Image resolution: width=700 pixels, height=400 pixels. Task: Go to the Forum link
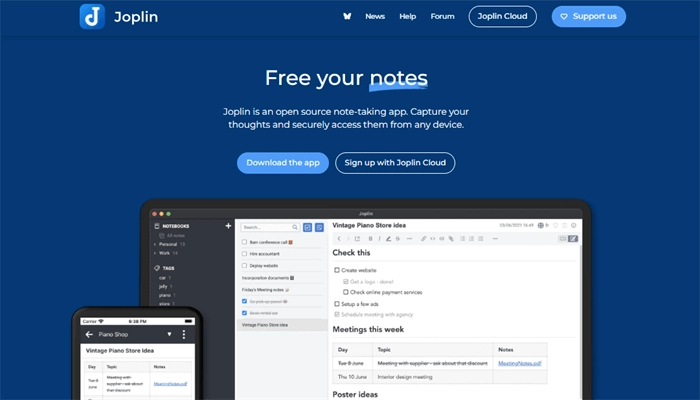click(442, 16)
